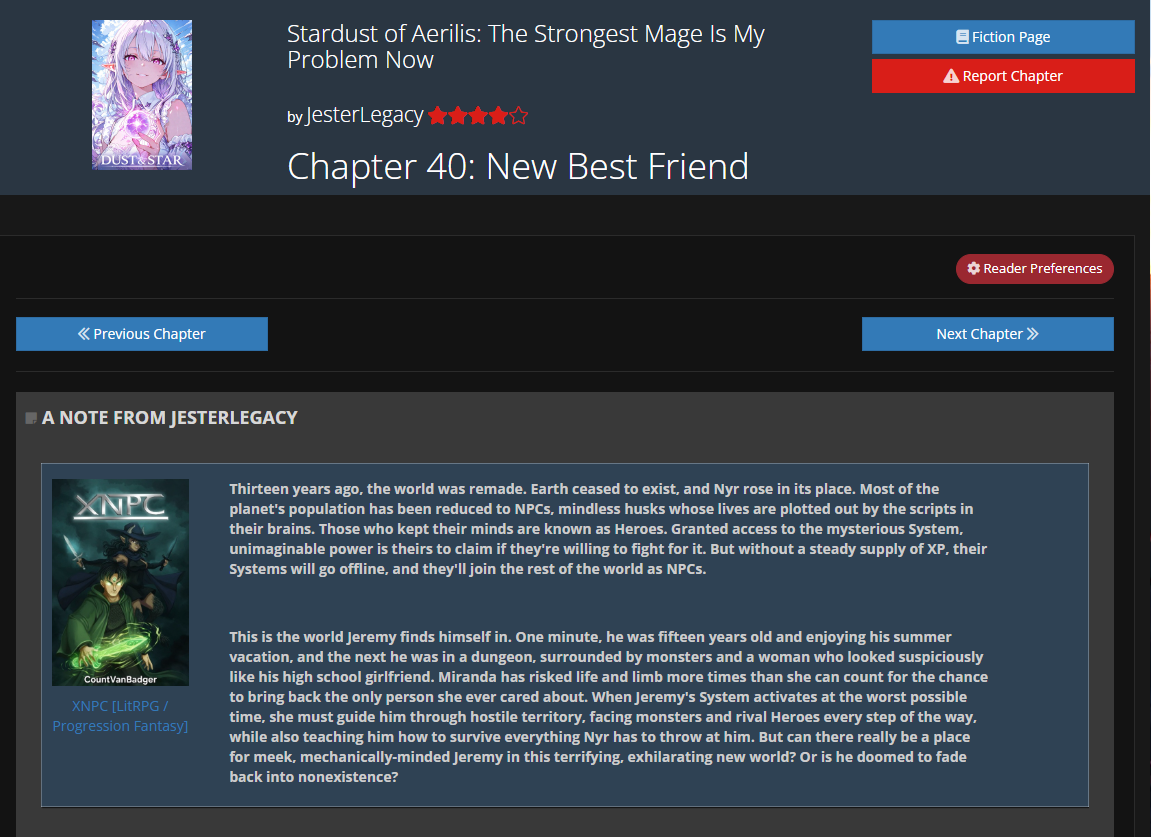Report this chapter
This screenshot has height=837, width=1151.
[1003, 76]
